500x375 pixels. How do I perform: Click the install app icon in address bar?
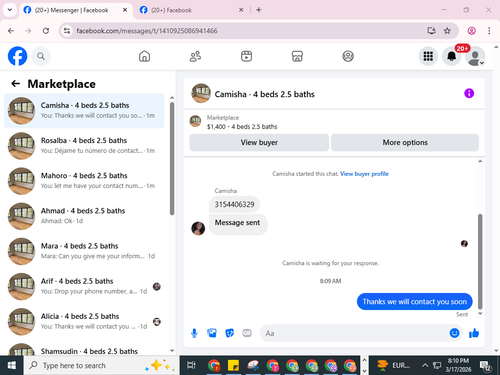point(431,31)
